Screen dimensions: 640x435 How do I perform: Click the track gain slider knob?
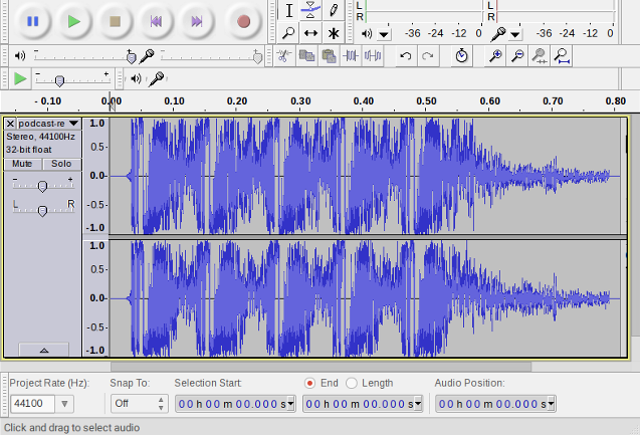pyautogui.click(x=42, y=186)
